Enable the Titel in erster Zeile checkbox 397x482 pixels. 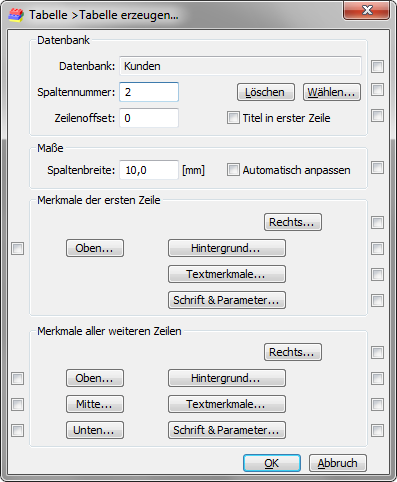(x=233, y=118)
